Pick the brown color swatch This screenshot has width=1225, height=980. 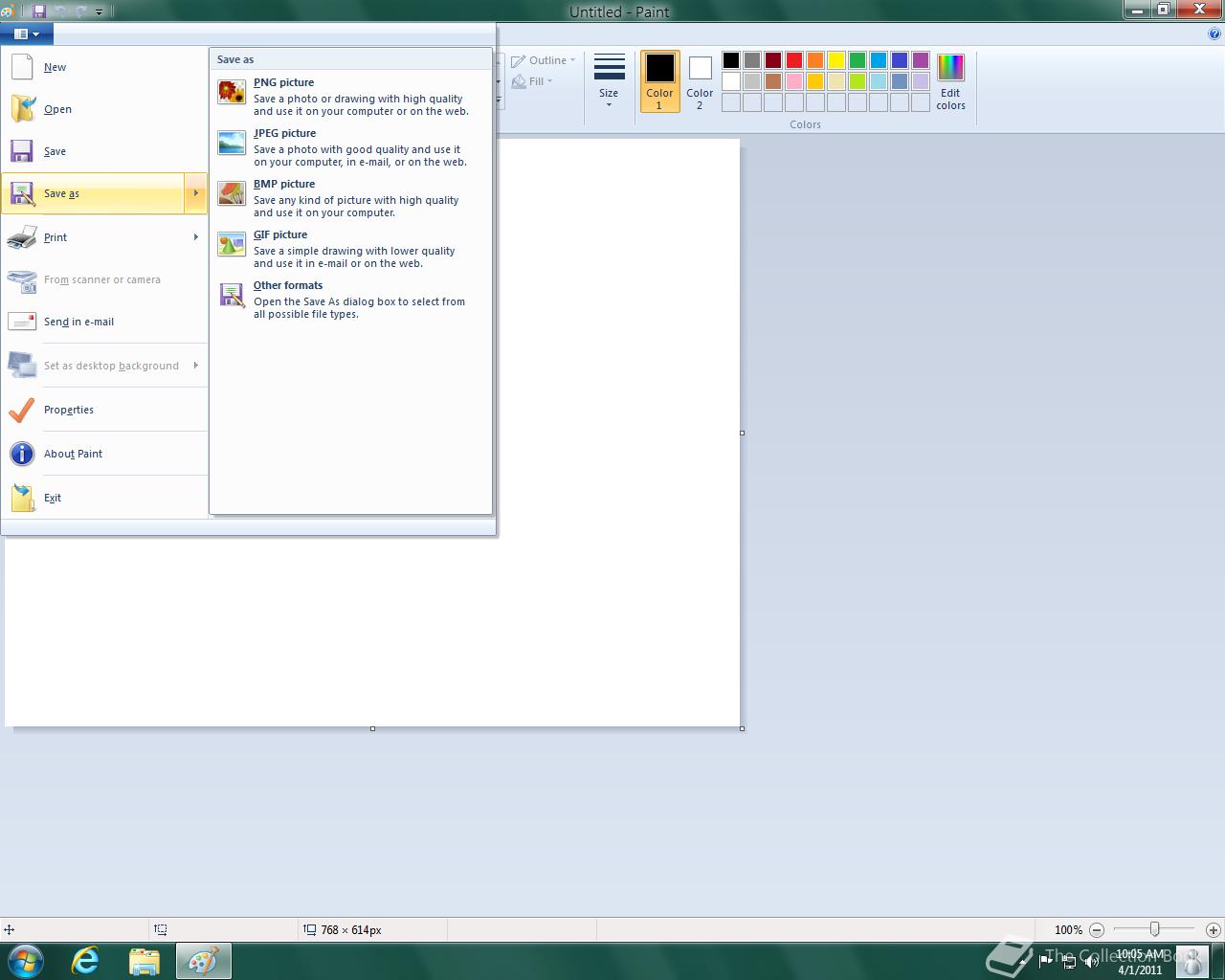point(773,81)
